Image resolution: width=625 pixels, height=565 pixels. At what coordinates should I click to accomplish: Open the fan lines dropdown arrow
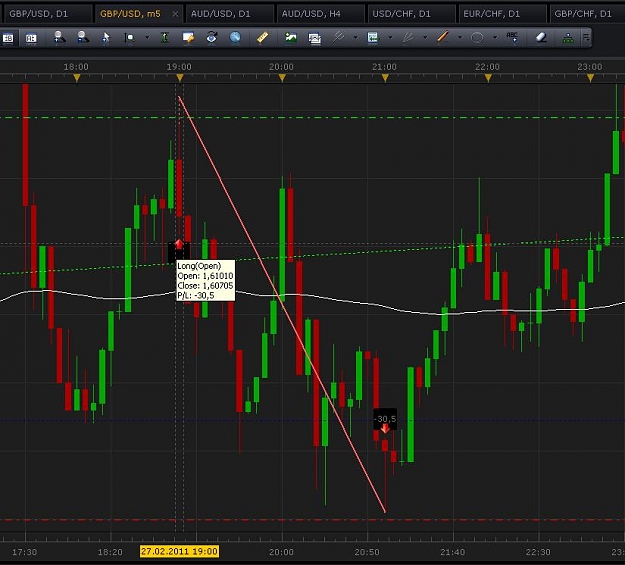point(425,37)
